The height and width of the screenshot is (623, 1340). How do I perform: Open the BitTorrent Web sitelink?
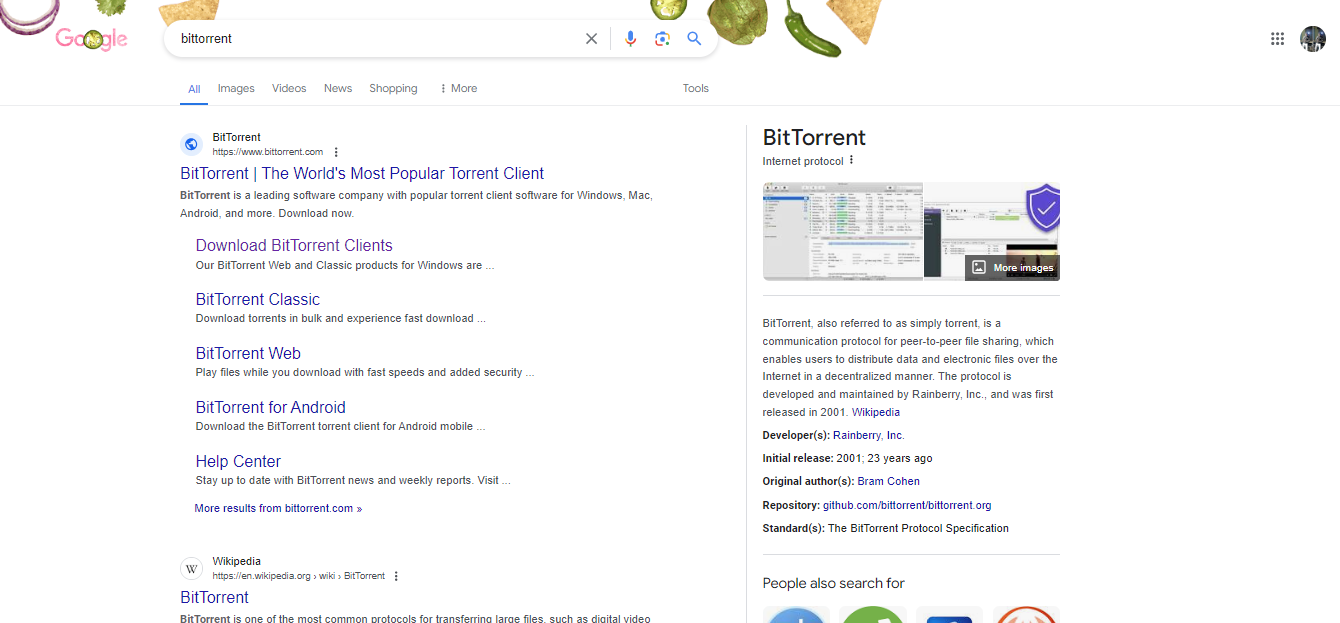248,353
